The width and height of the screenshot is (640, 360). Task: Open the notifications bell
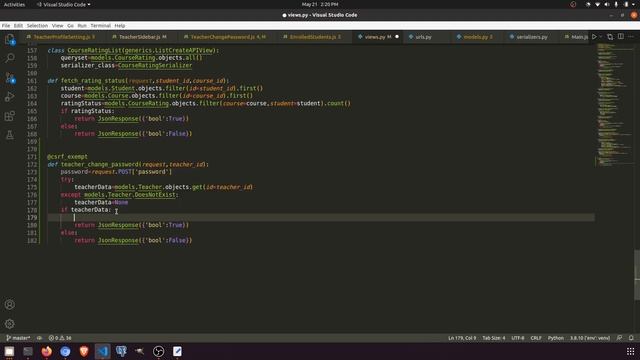click(631, 338)
